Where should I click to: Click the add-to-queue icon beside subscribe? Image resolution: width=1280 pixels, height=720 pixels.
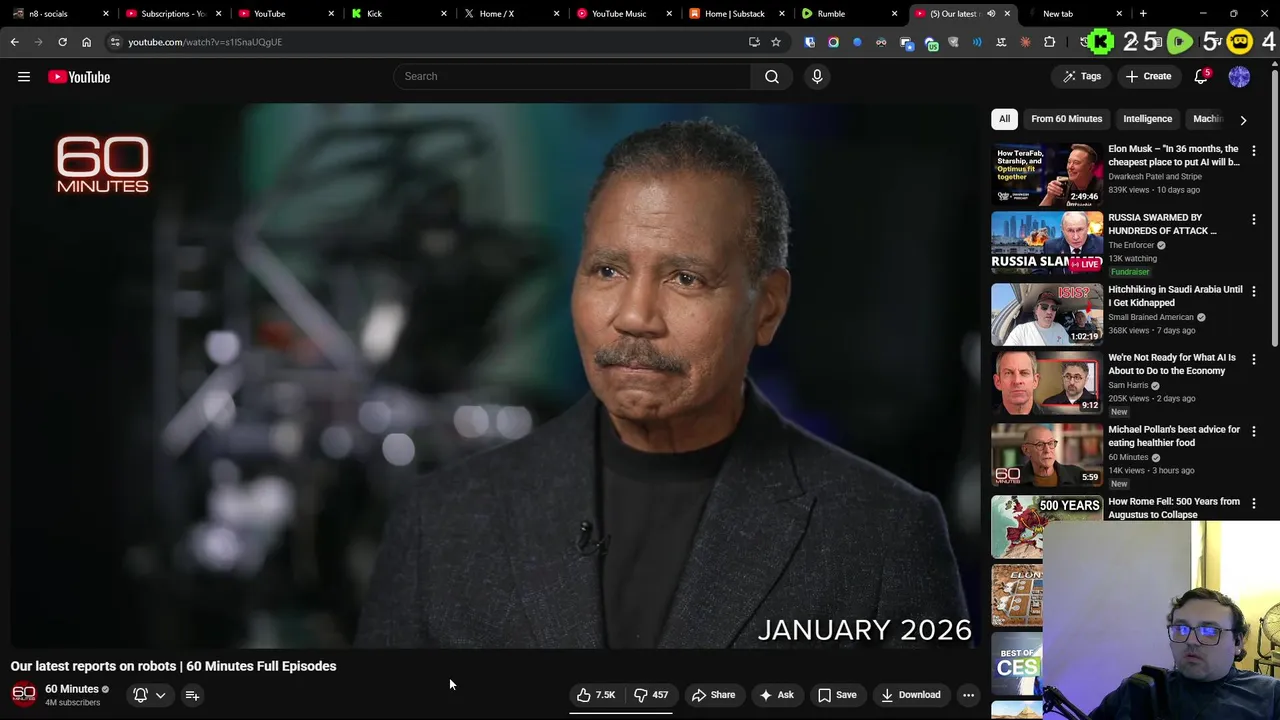click(x=192, y=695)
